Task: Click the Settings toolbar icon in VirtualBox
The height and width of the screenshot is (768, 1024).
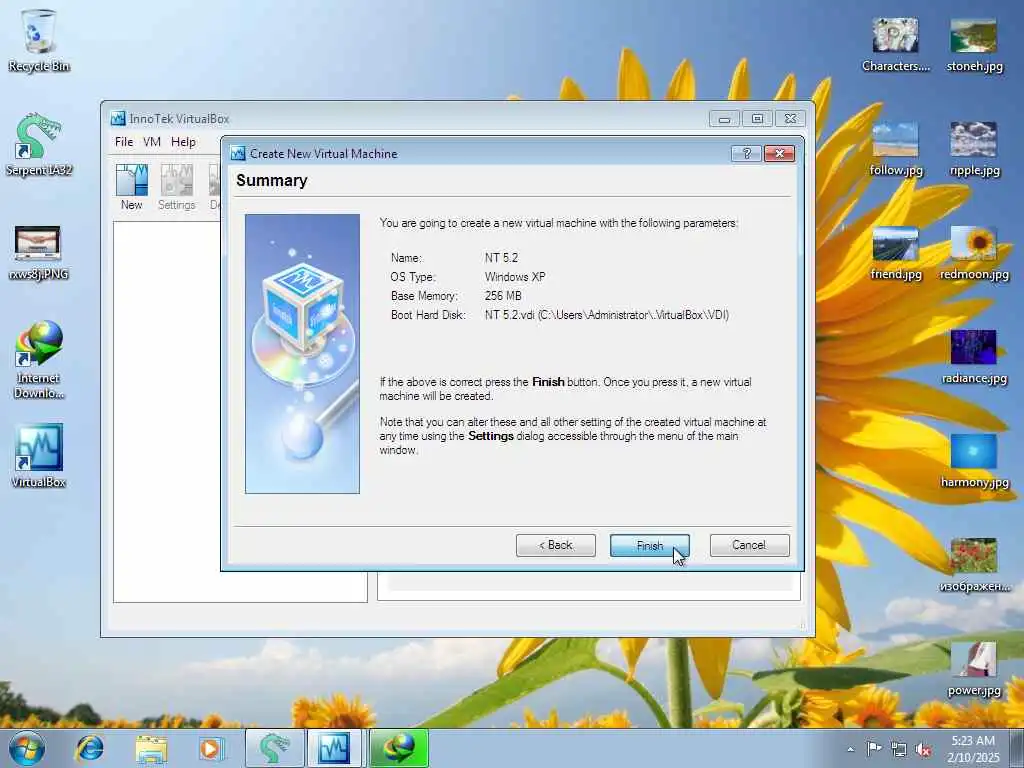Action: click(176, 187)
